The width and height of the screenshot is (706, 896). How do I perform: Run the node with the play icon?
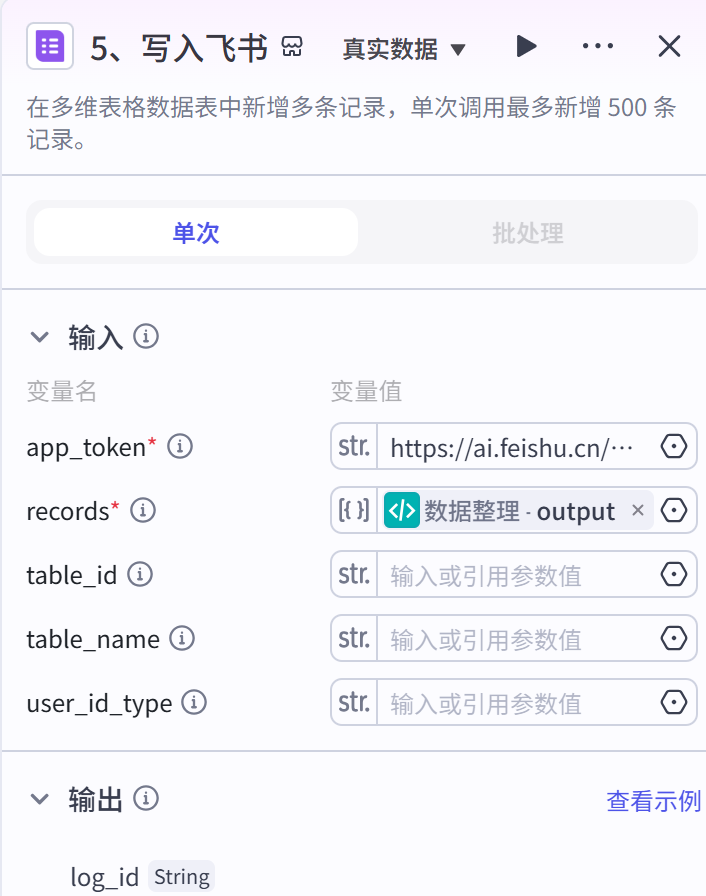click(526, 46)
